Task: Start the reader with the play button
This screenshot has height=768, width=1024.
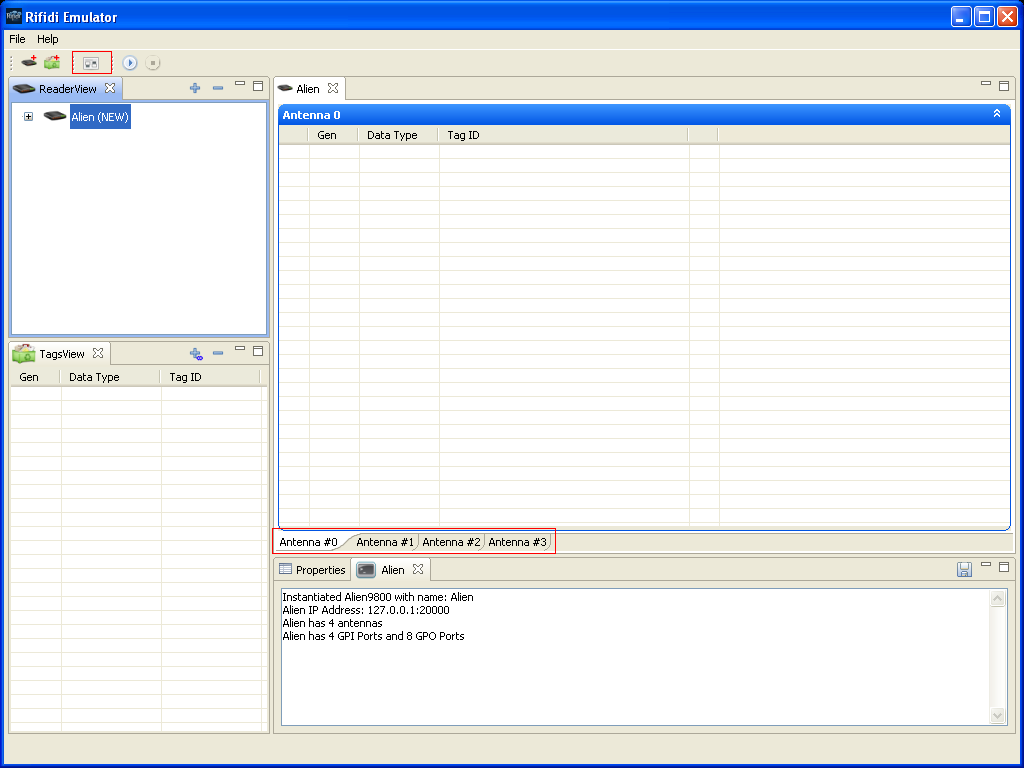Action: click(x=129, y=63)
